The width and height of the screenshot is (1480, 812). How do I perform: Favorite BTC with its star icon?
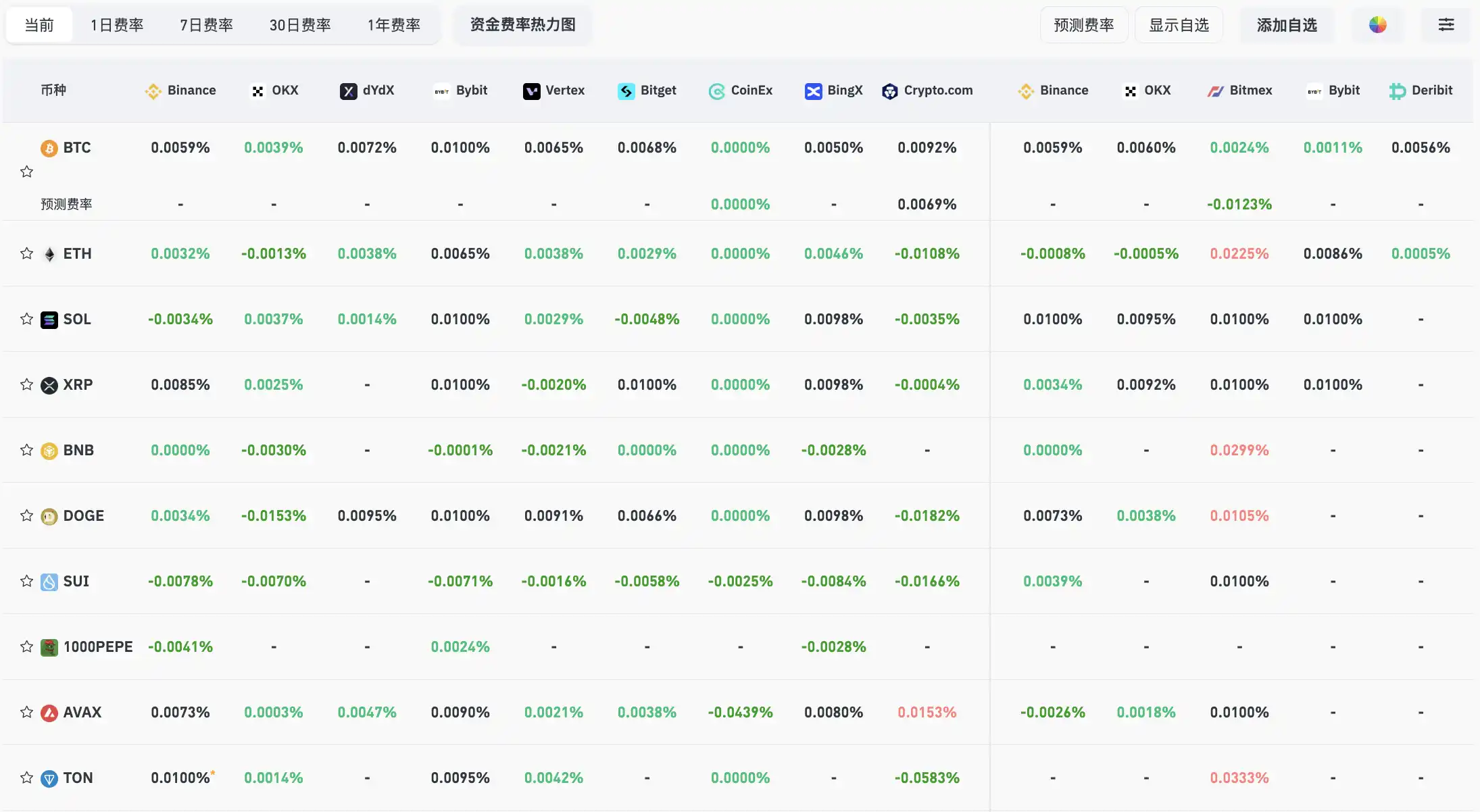tap(26, 172)
